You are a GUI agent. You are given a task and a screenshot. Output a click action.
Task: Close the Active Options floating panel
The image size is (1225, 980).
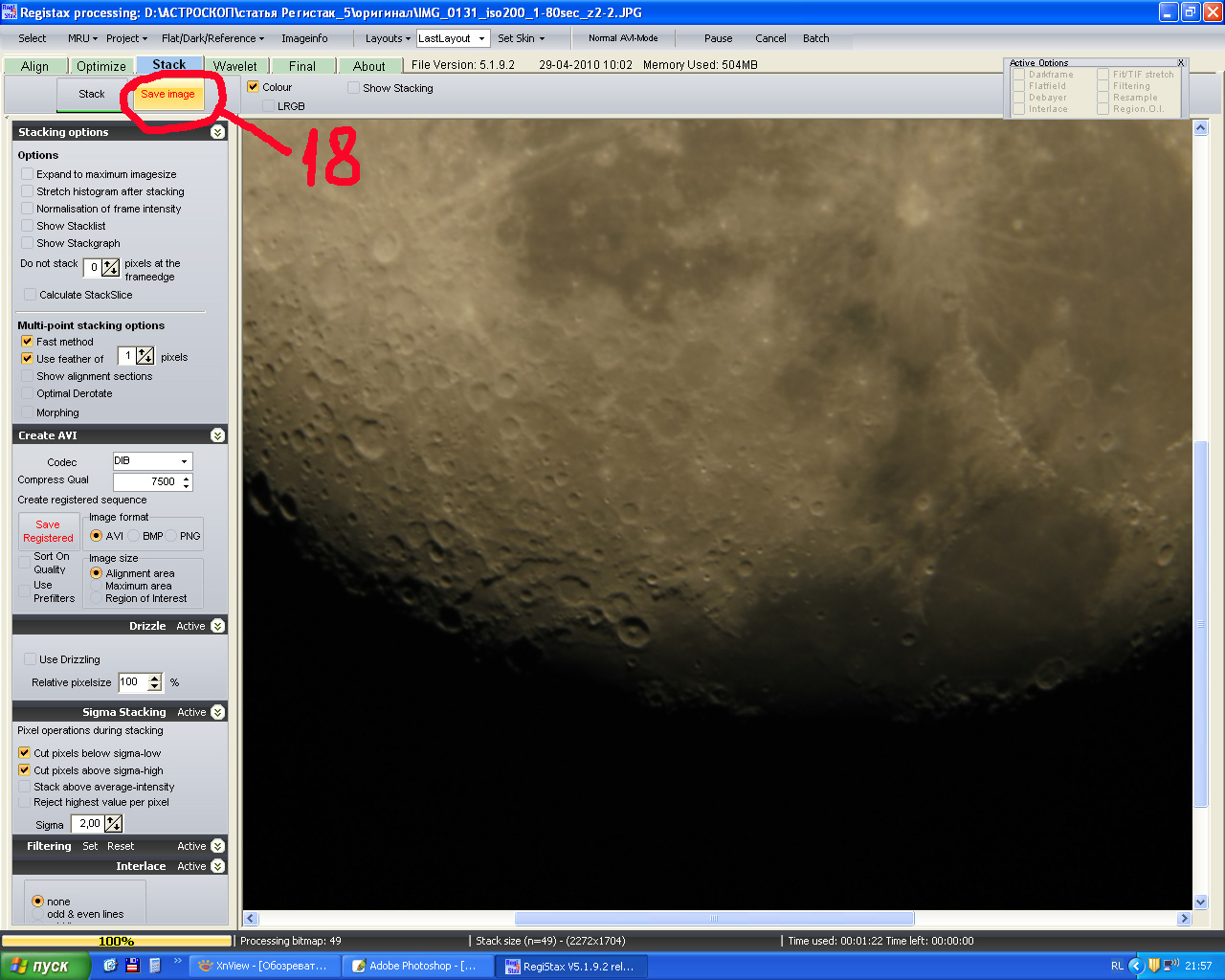tap(1181, 63)
